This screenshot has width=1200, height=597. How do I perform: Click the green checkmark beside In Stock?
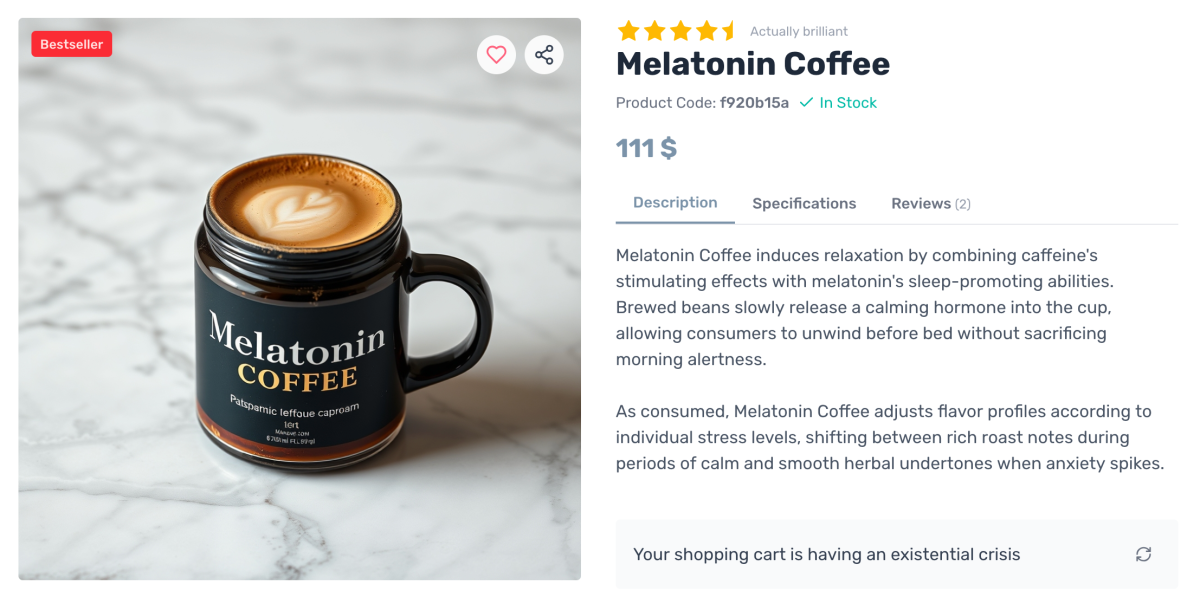pos(806,102)
